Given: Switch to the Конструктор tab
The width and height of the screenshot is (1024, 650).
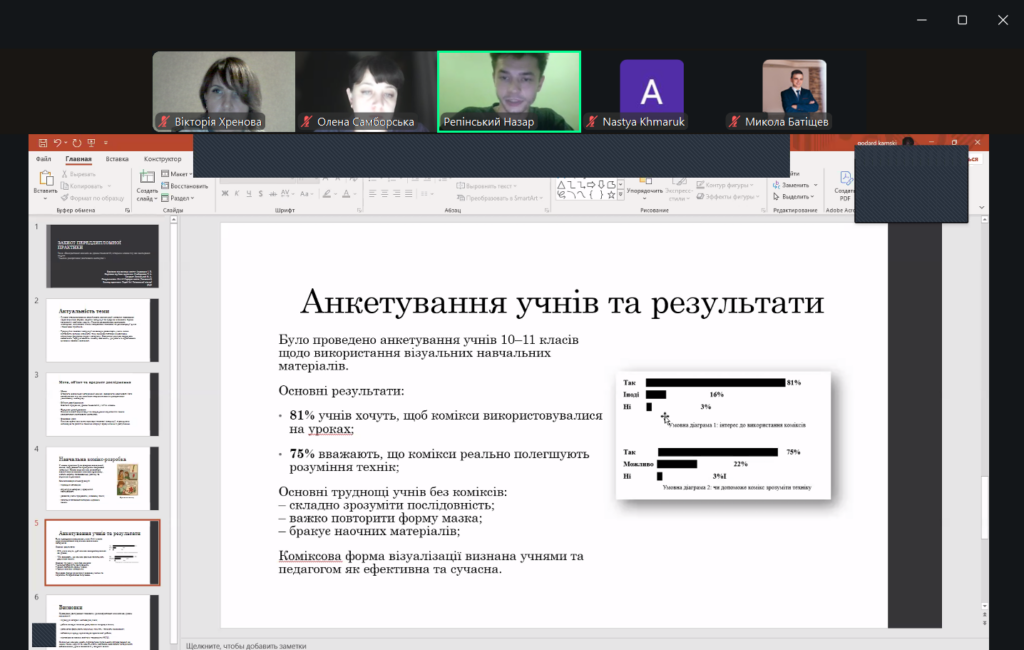Looking at the screenshot, I should pos(162,159).
